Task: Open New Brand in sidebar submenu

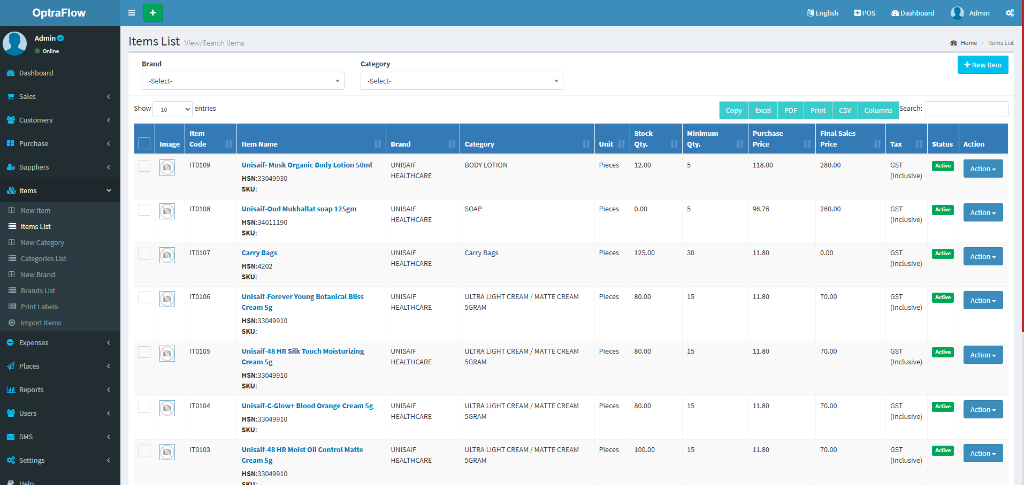Action: click(x=60, y=275)
